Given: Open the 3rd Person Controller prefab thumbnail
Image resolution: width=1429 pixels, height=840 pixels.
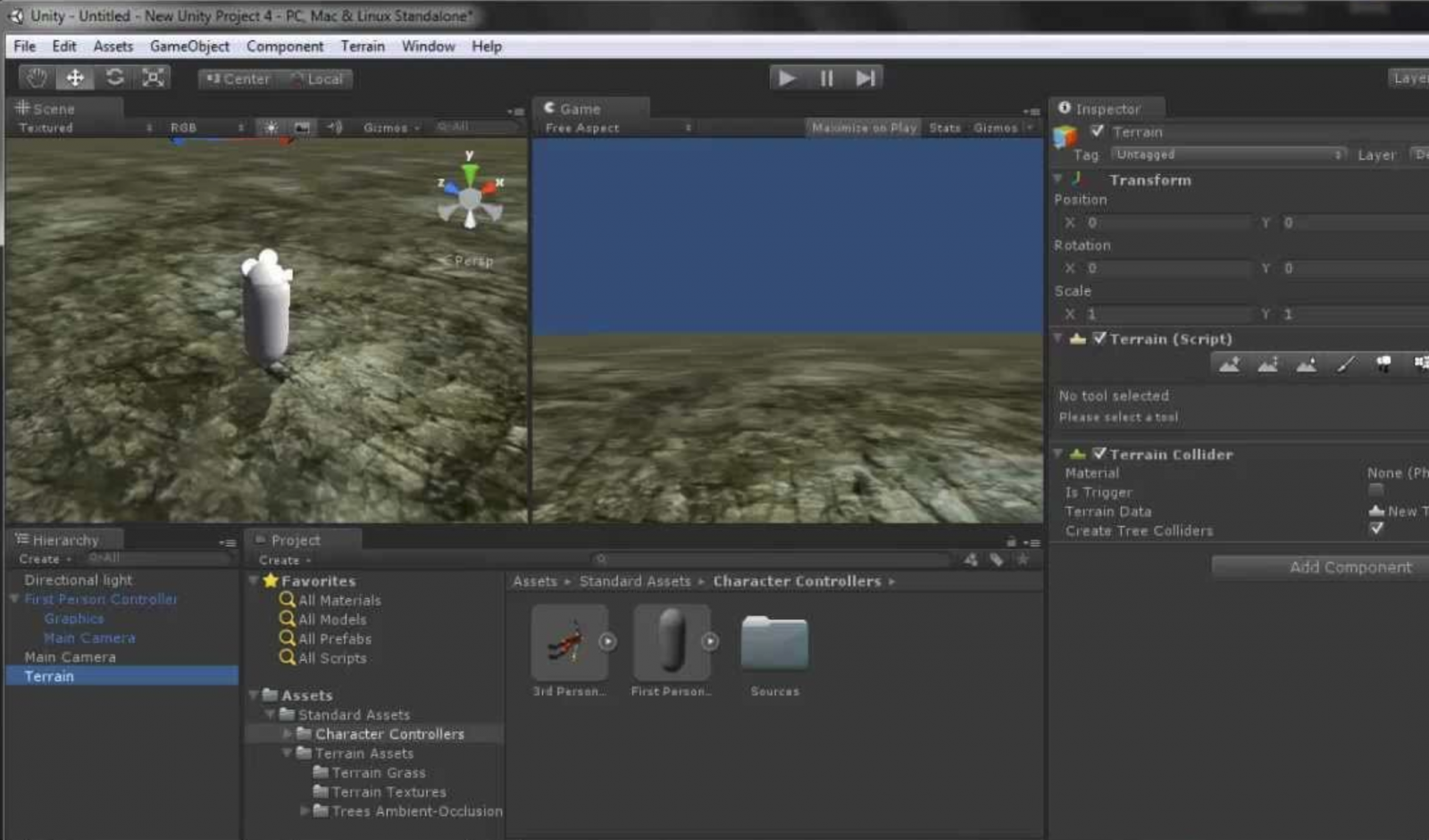Looking at the screenshot, I should pyautogui.click(x=569, y=642).
